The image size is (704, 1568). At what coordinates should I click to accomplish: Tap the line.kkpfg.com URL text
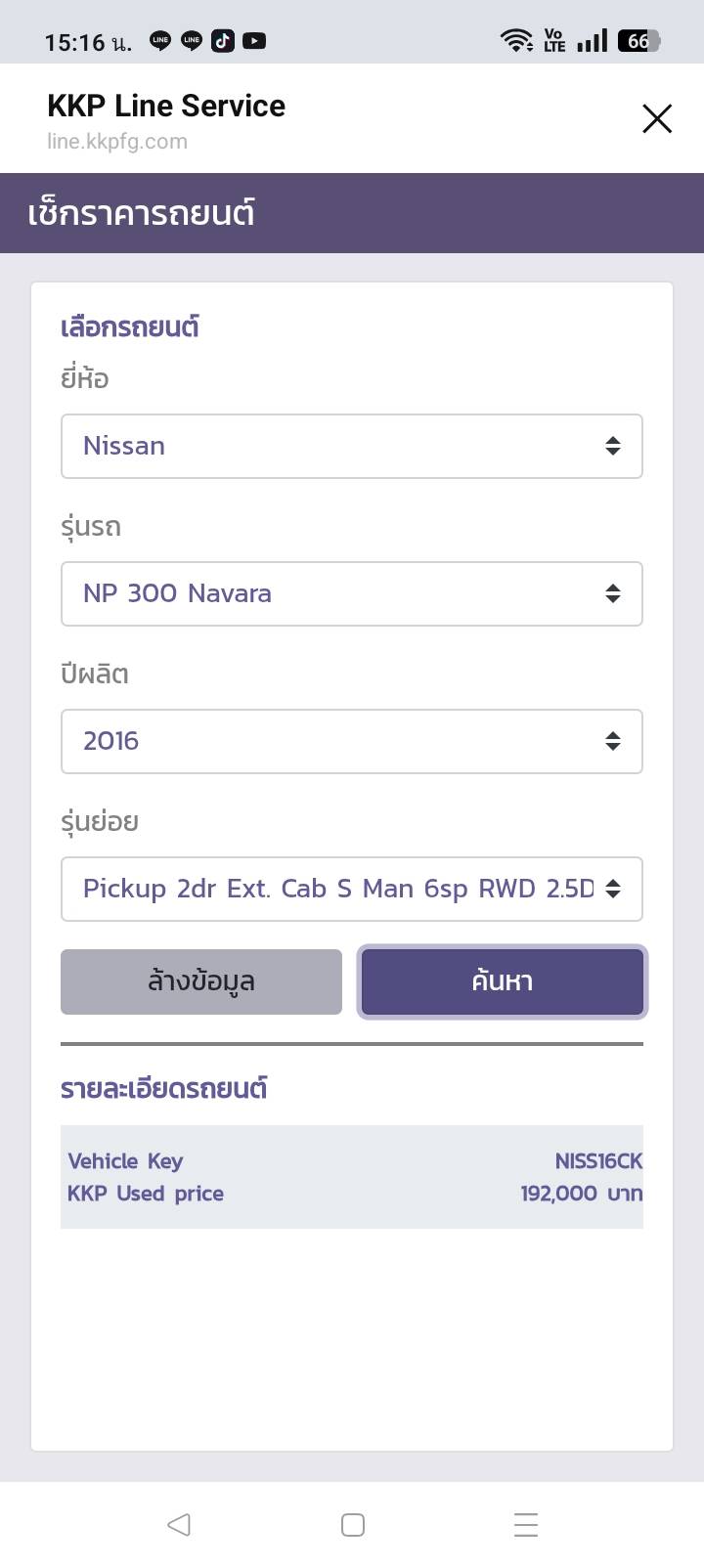click(x=117, y=142)
